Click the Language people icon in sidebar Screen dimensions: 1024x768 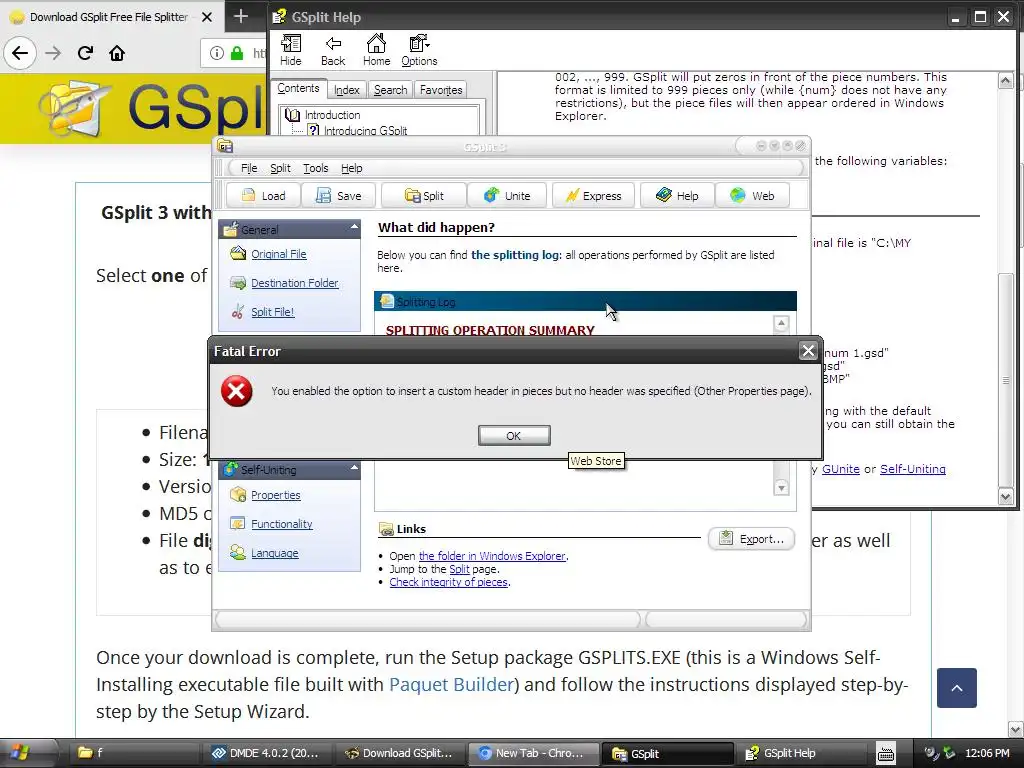point(238,552)
